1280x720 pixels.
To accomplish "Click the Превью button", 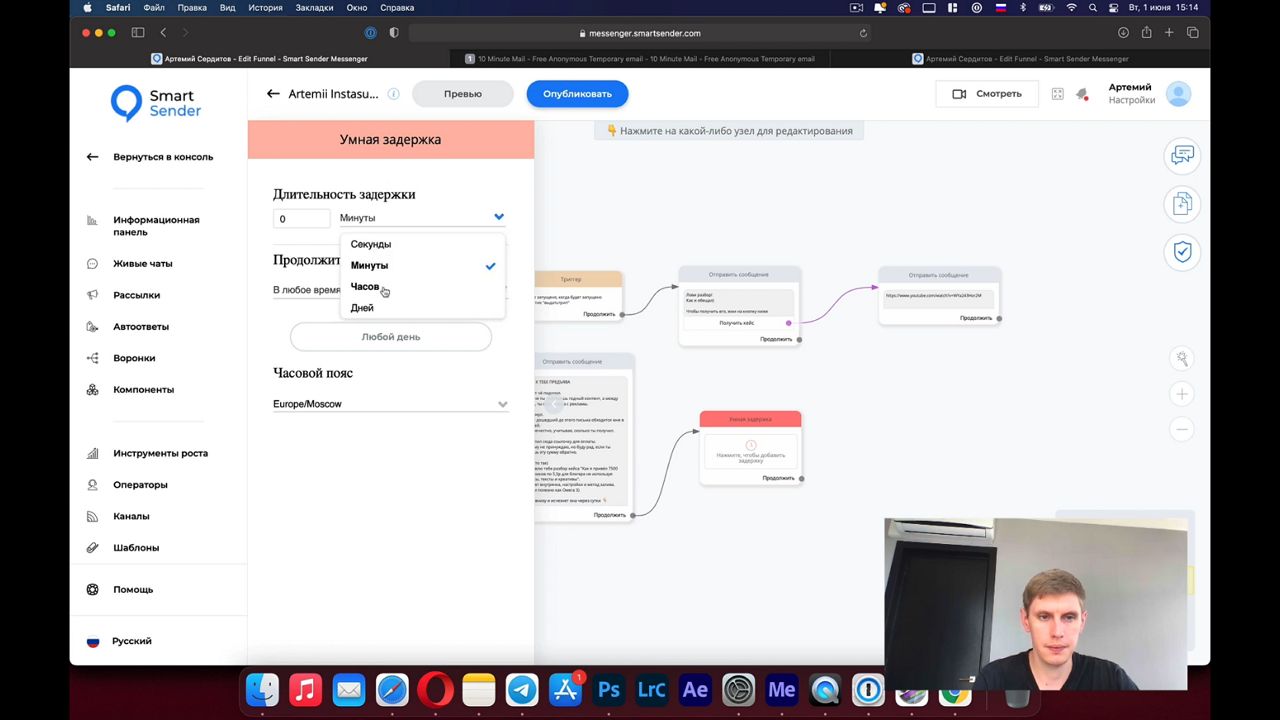I will 462,94.
